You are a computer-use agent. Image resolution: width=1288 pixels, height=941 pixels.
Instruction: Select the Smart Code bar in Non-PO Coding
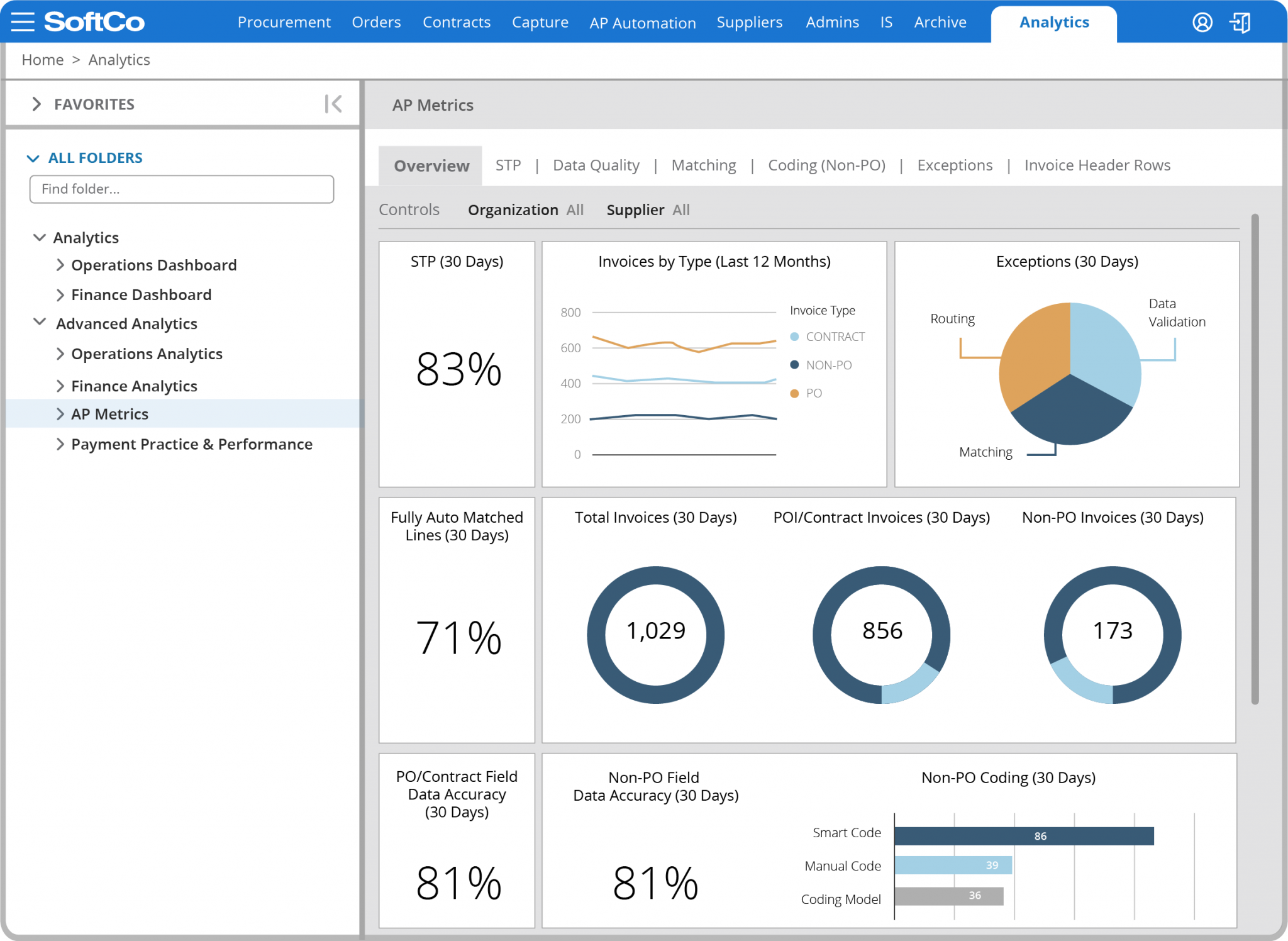click(1023, 835)
